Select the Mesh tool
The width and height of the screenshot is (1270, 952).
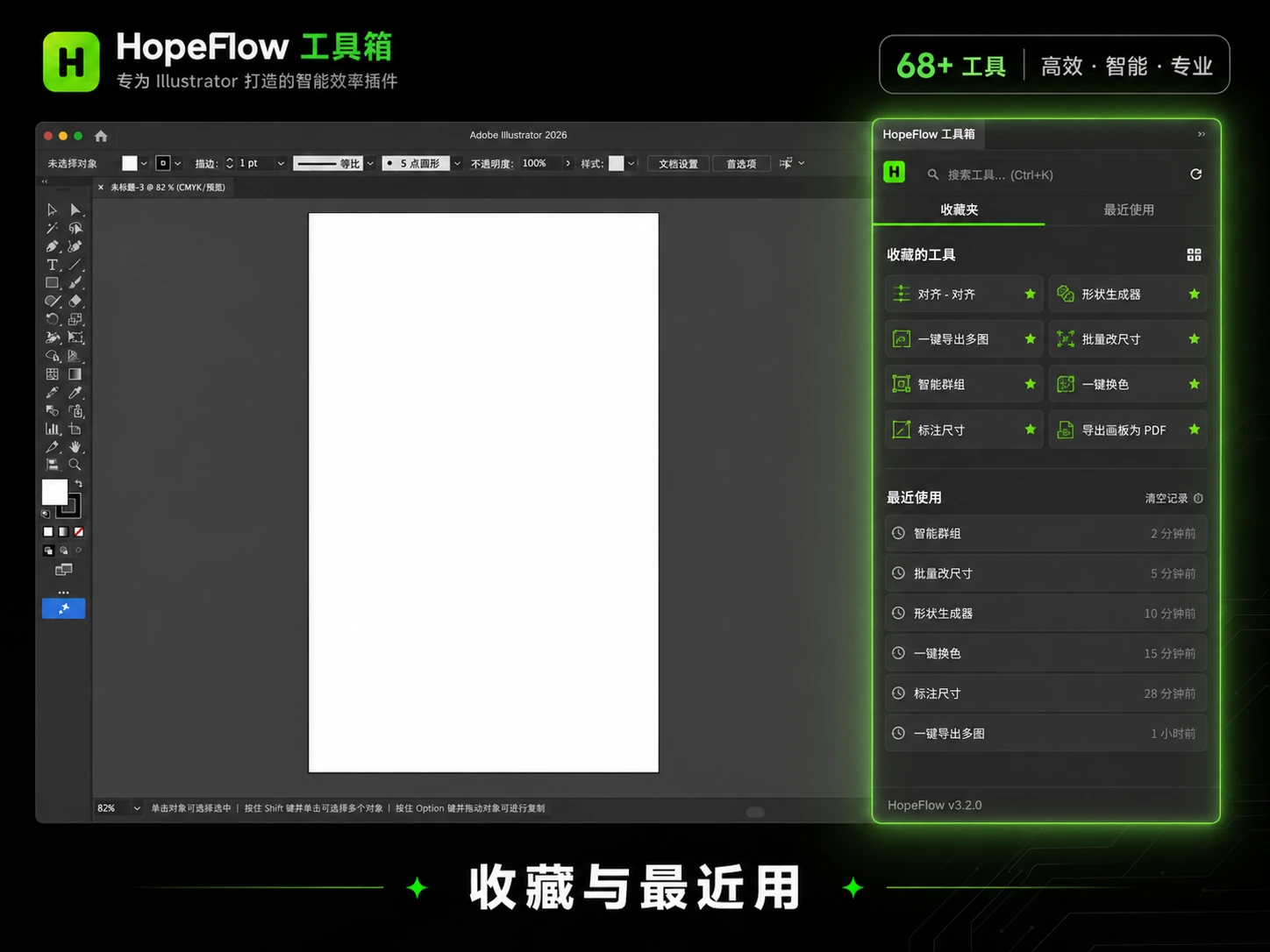pyautogui.click(x=52, y=374)
